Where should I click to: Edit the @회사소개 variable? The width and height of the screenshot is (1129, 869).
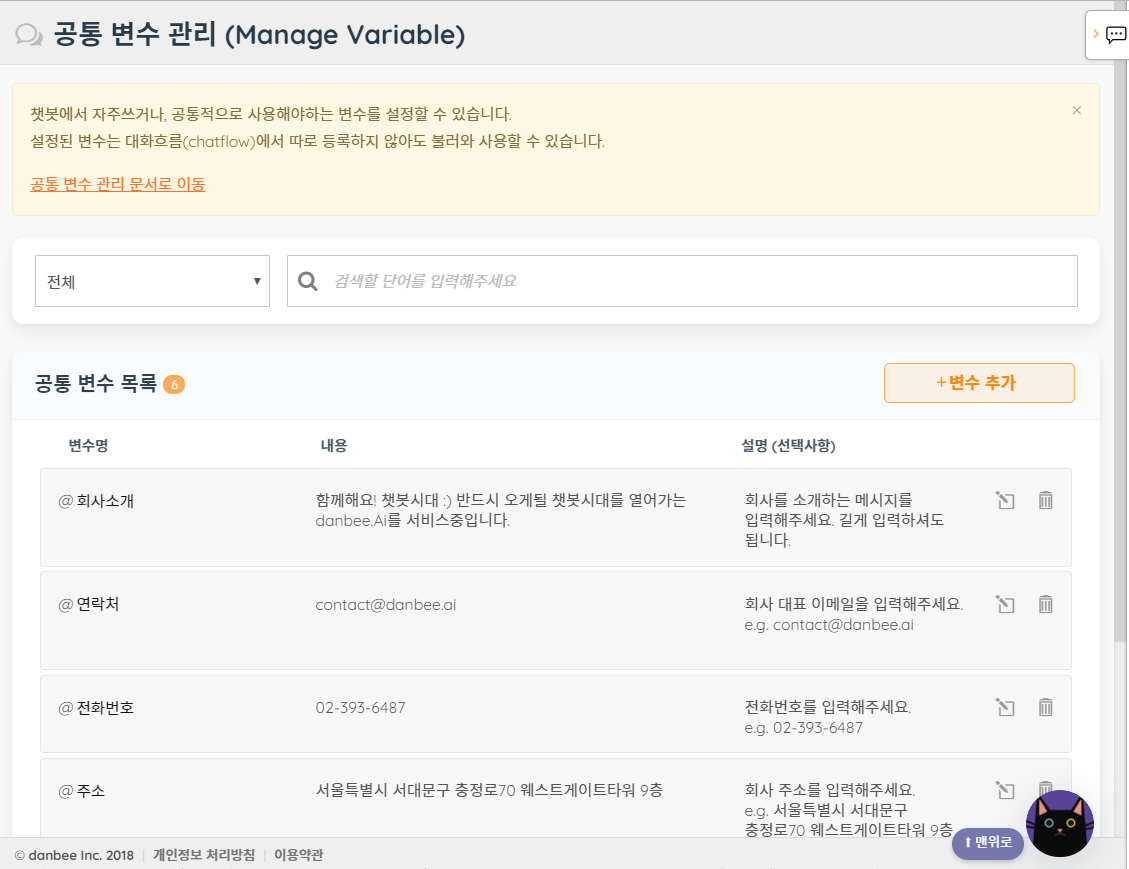[1005, 500]
